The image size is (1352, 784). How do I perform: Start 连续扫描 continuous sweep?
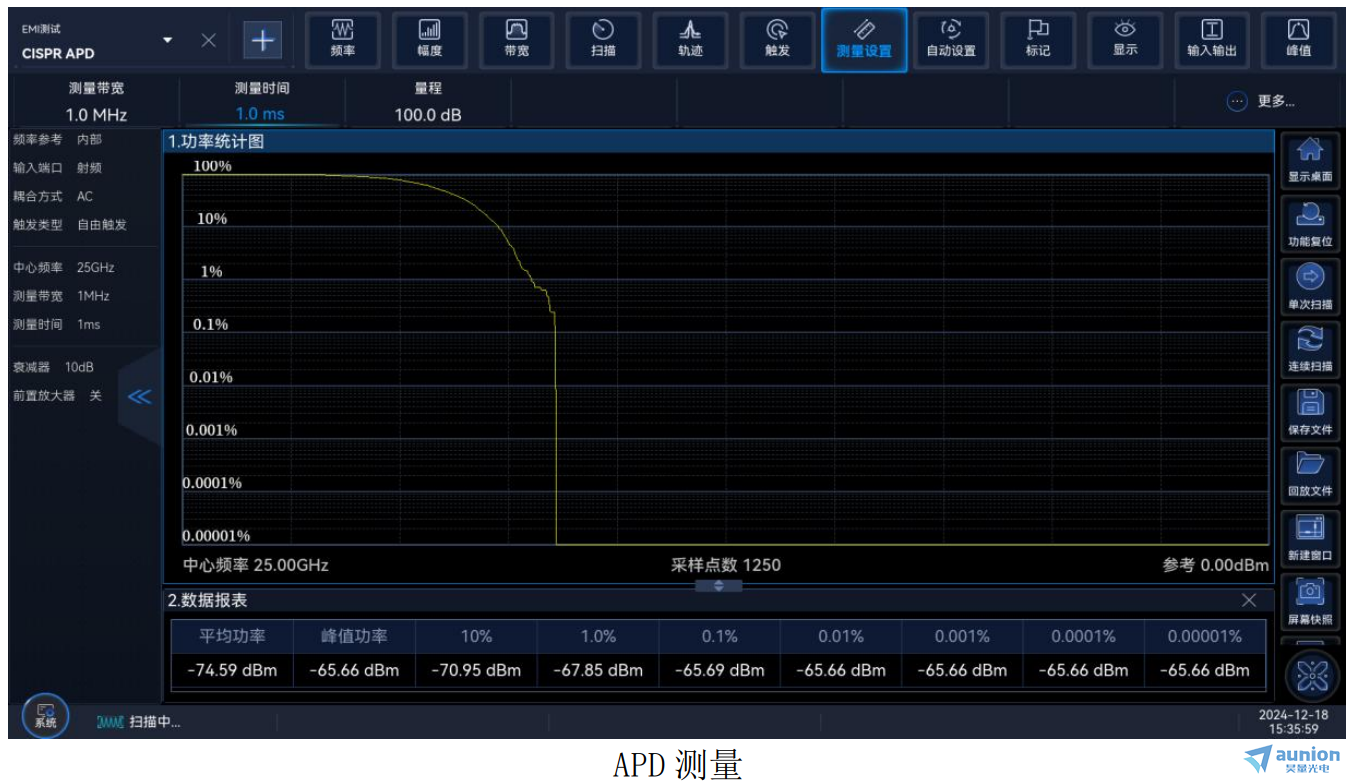point(1309,348)
